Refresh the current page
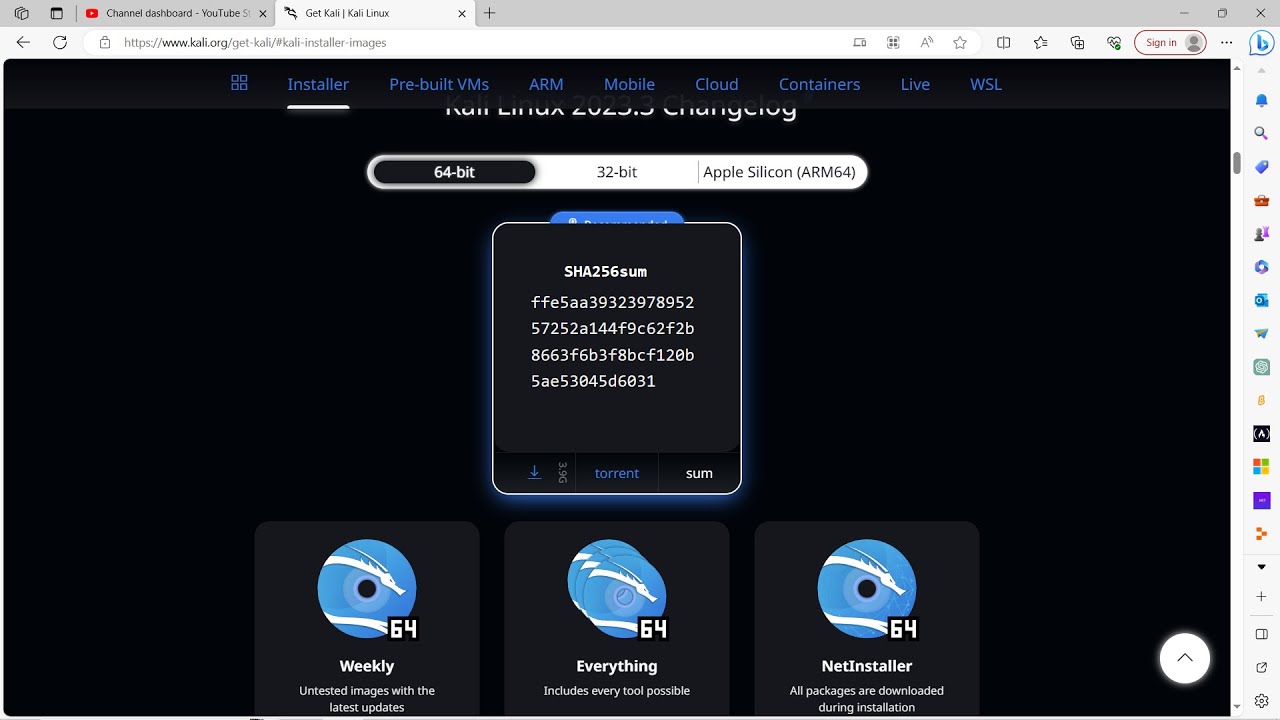This screenshot has height=720, width=1280. [x=60, y=43]
